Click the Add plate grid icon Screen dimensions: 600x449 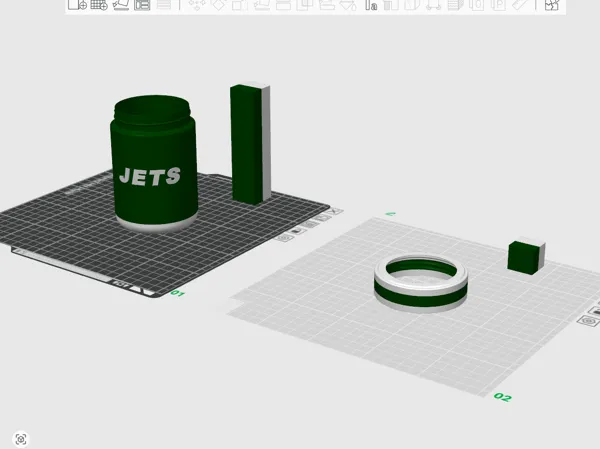point(99,5)
